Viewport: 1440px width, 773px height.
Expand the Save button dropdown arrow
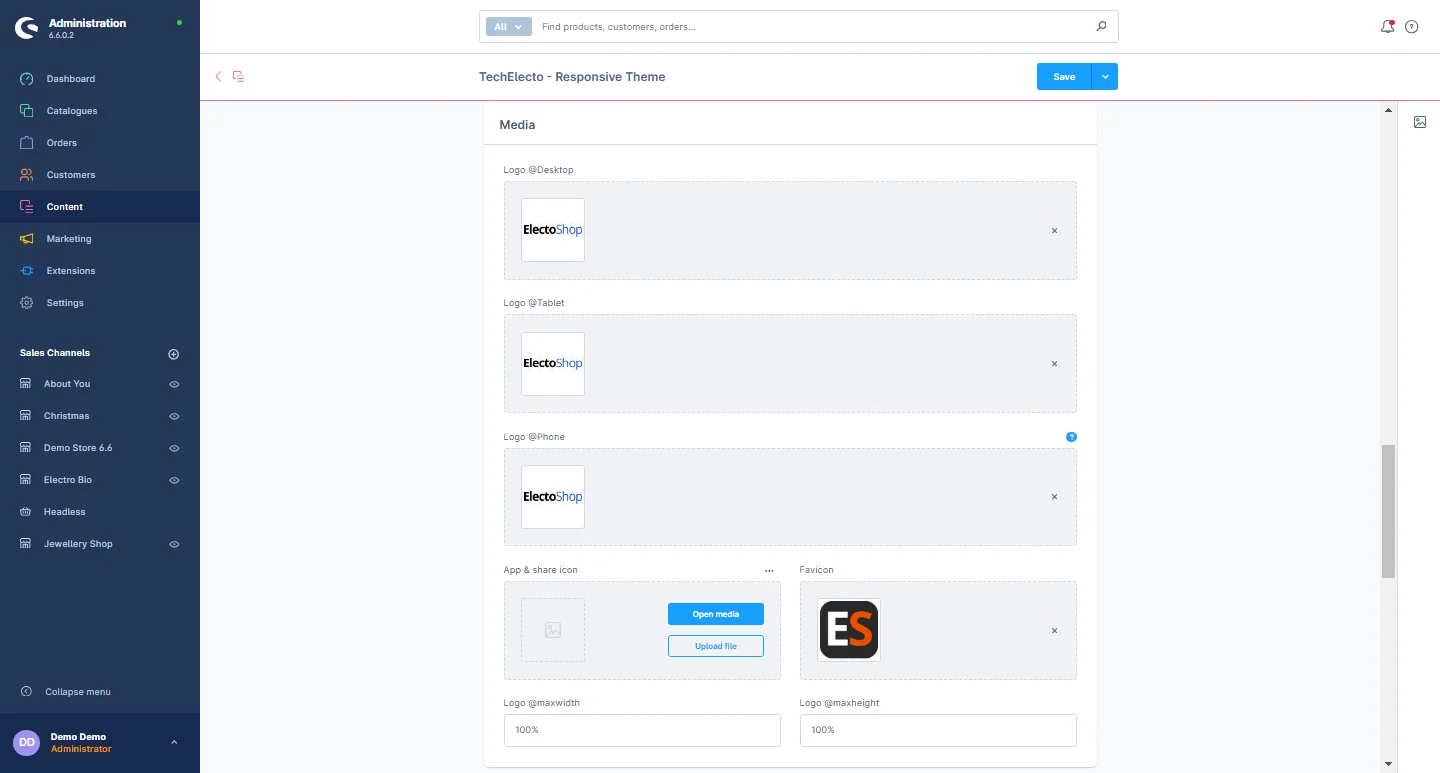pyautogui.click(x=1105, y=77)
